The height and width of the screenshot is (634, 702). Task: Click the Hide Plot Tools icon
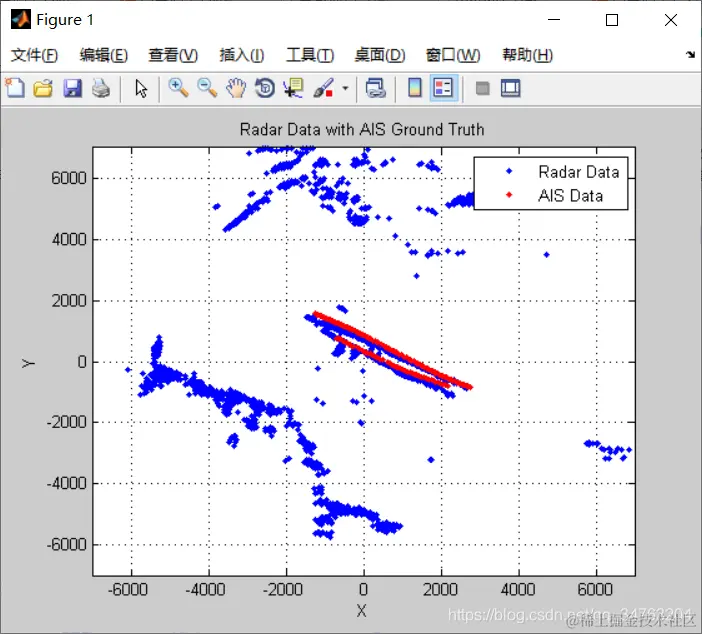point(482,88)
